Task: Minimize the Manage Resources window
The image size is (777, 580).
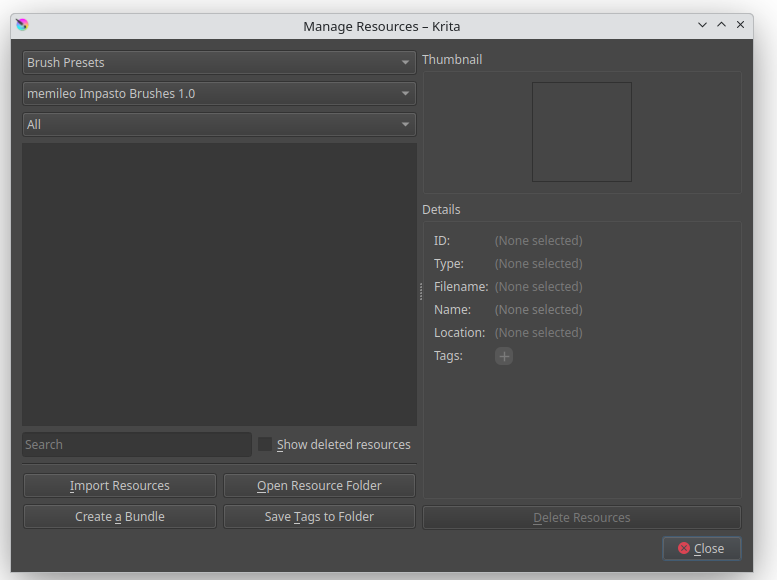Action: click(702, 26)
